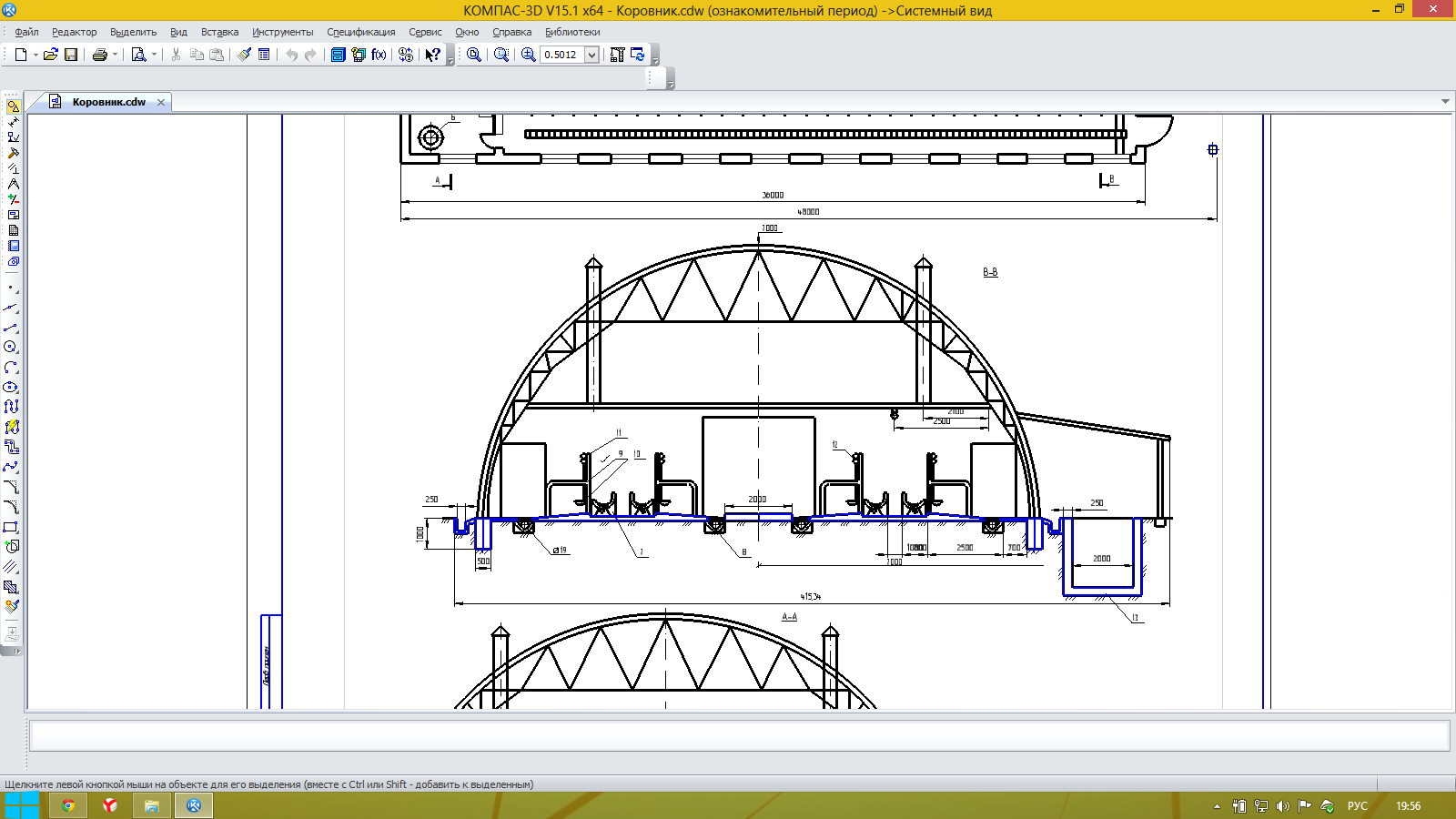This screenshot has height=819, width=1456.
Task: Close the Коровник.cdw tab
Action: [161, 102]
